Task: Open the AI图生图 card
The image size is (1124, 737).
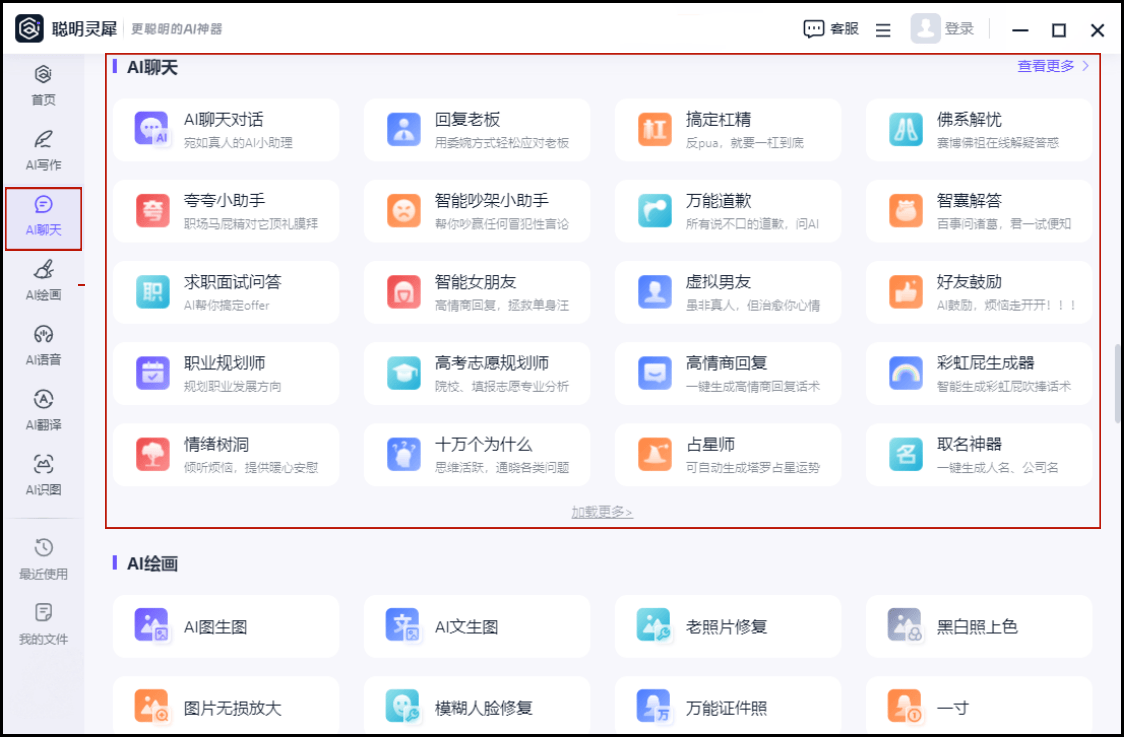Action: (226, 627)
